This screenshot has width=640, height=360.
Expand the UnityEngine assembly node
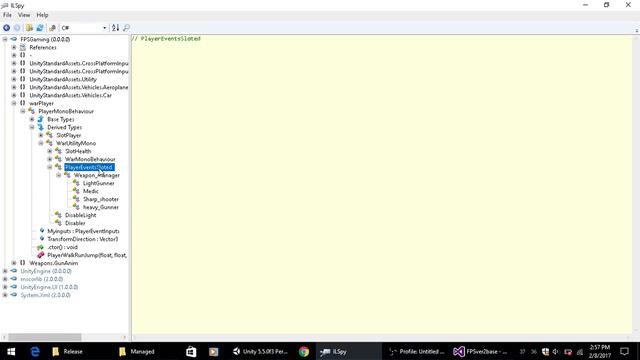click(x=5, y=271)
